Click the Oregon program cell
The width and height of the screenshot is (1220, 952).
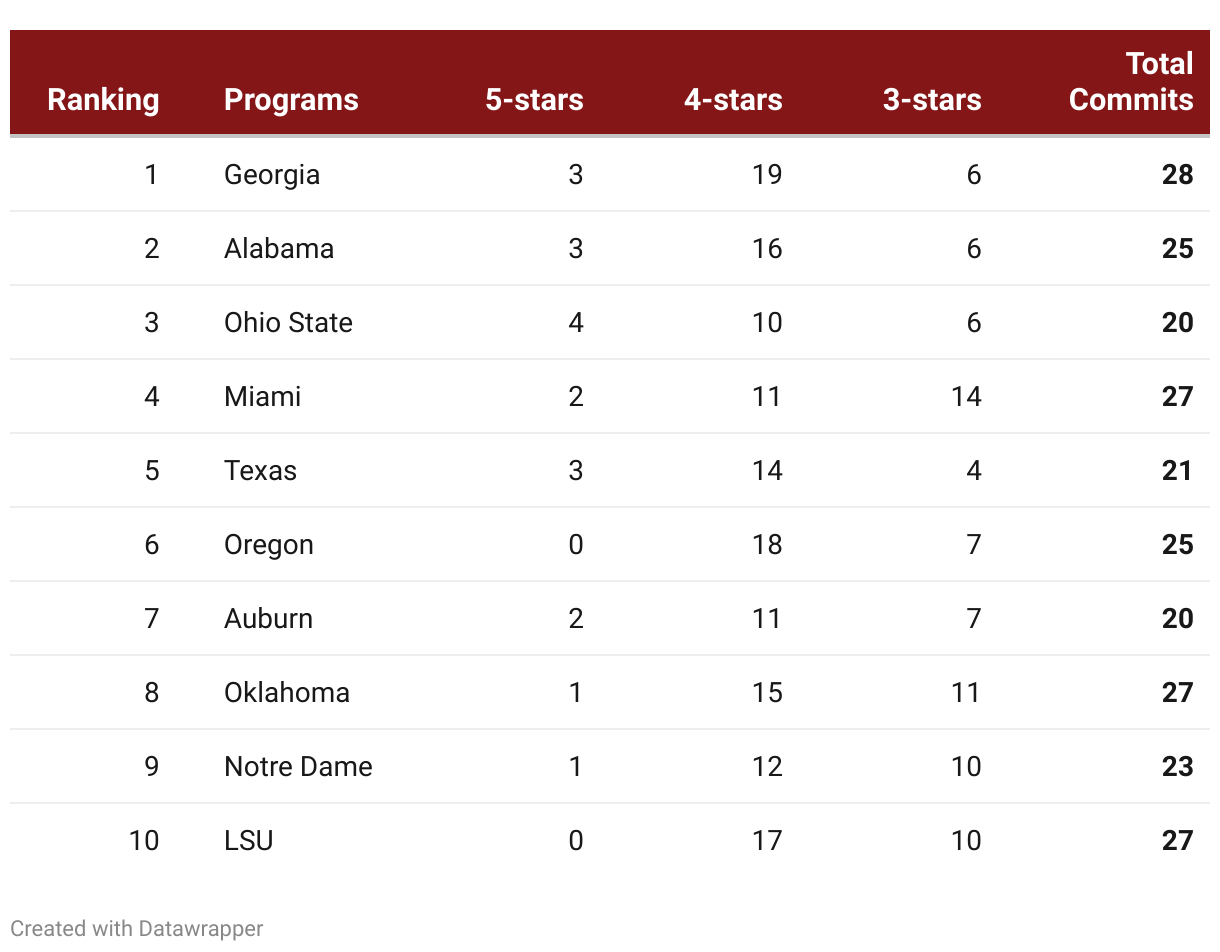pyautogui.click(x=269, y=545)
